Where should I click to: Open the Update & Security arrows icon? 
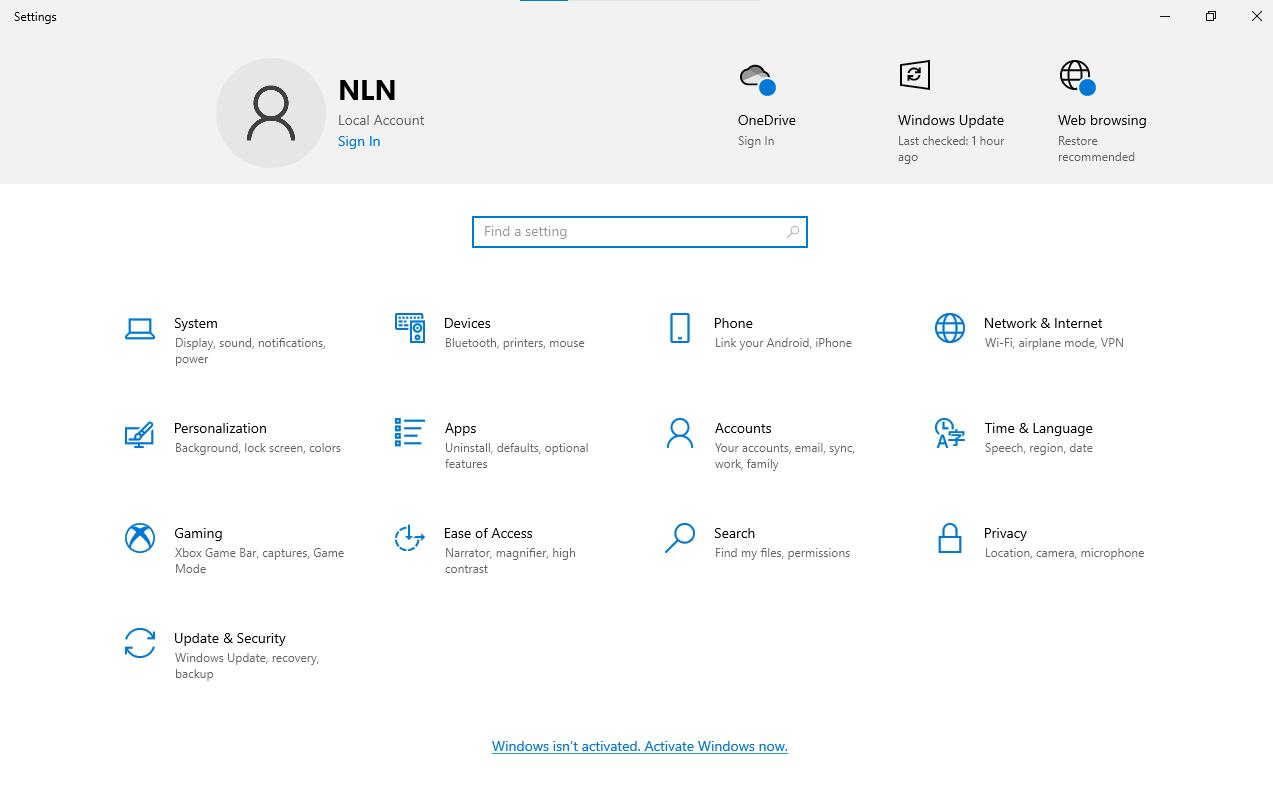click(140, 643)
